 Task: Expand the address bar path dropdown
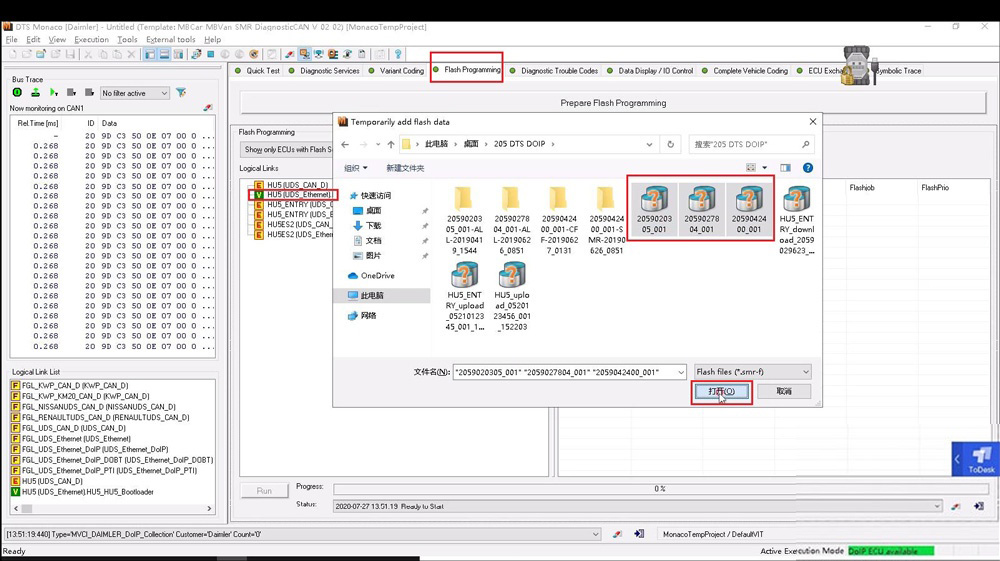pyautogui.click(x=649, y=144)
